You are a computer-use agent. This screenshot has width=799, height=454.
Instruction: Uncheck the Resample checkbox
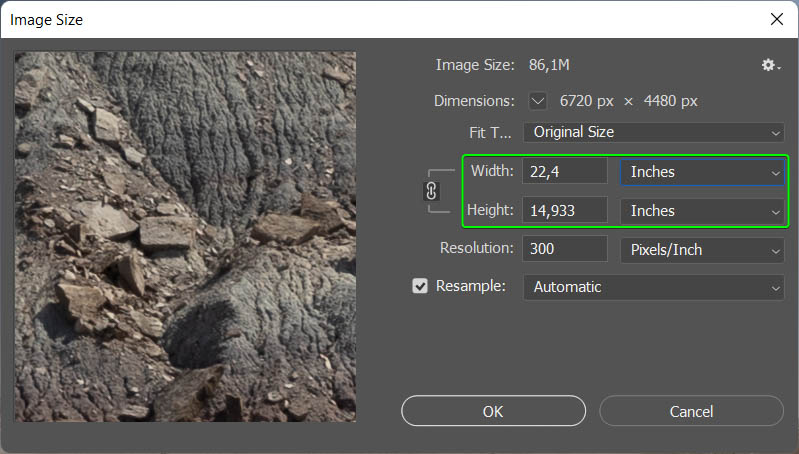[x=420, y=287]
